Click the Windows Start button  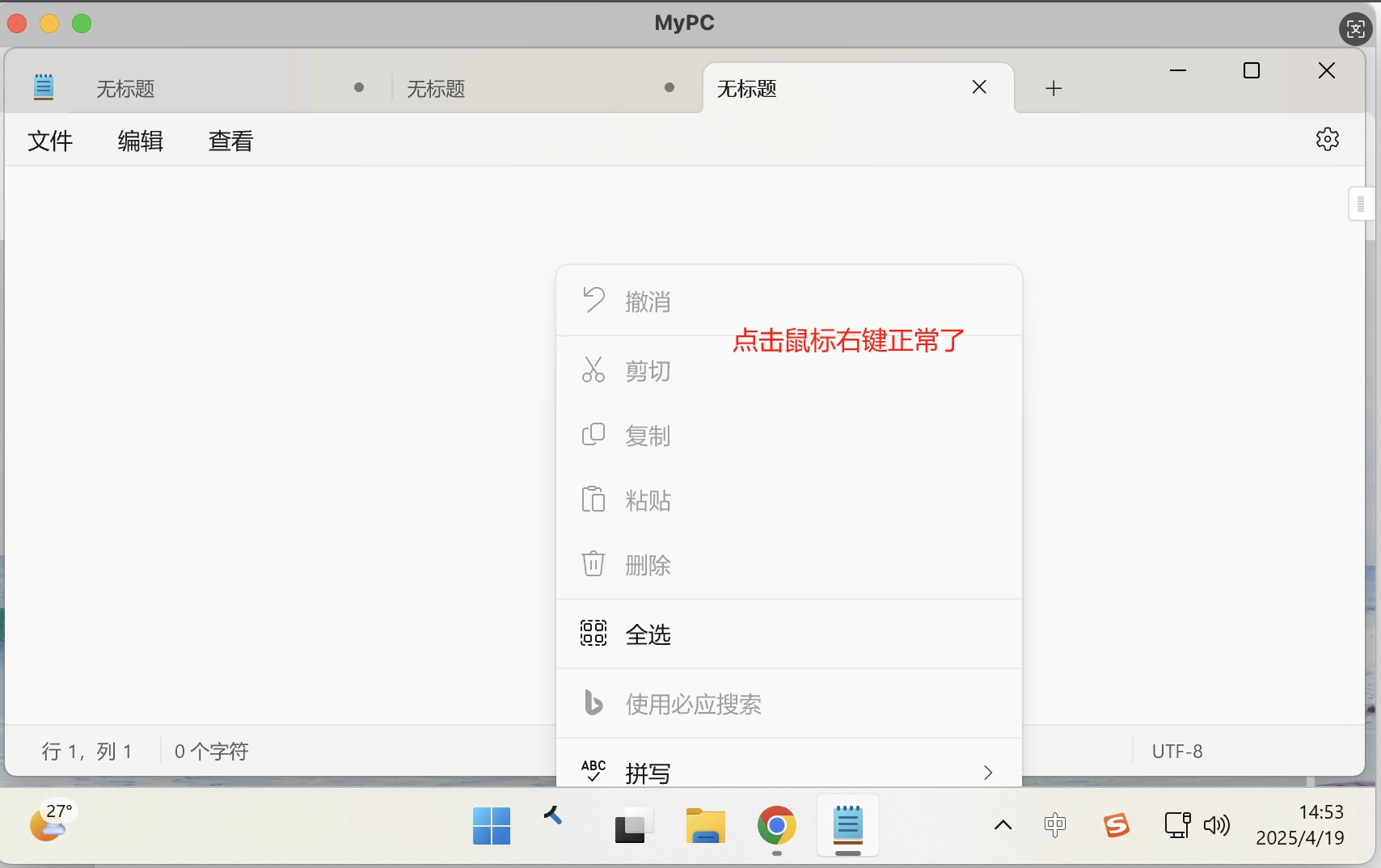(491, 825)
